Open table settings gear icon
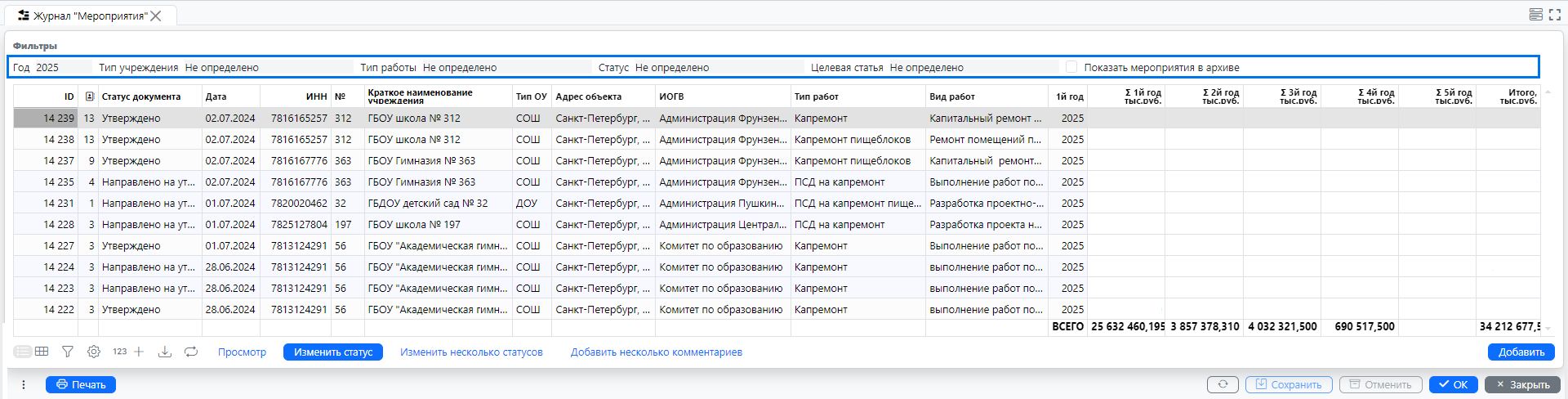This screenshot has width=1568, height=399. pyautogui.click(x=94, y=352)
